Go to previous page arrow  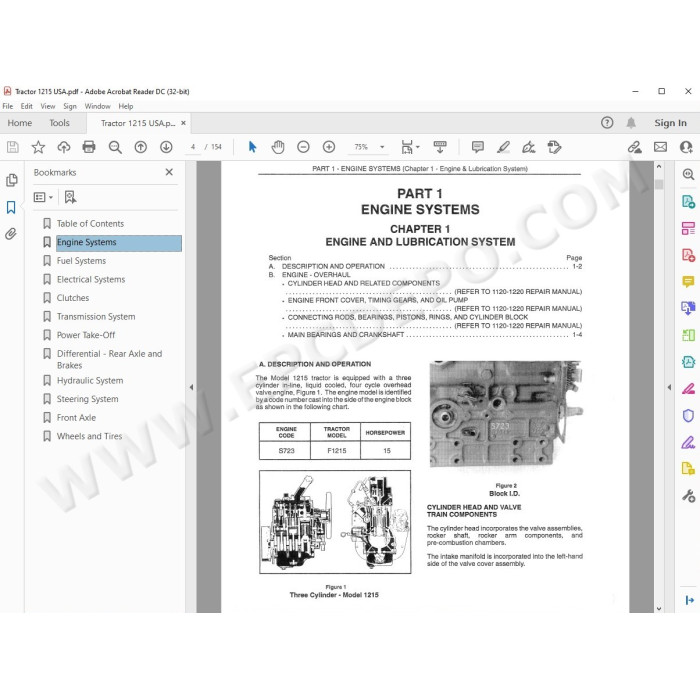coord(141,147)
